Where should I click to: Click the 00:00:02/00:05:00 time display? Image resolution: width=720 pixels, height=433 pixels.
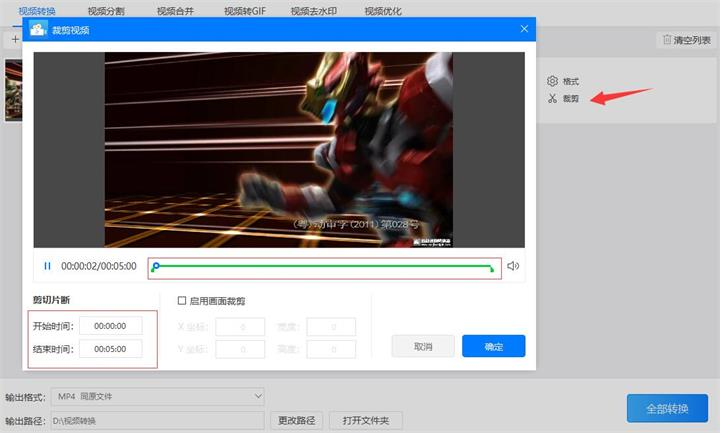(99, 266)
